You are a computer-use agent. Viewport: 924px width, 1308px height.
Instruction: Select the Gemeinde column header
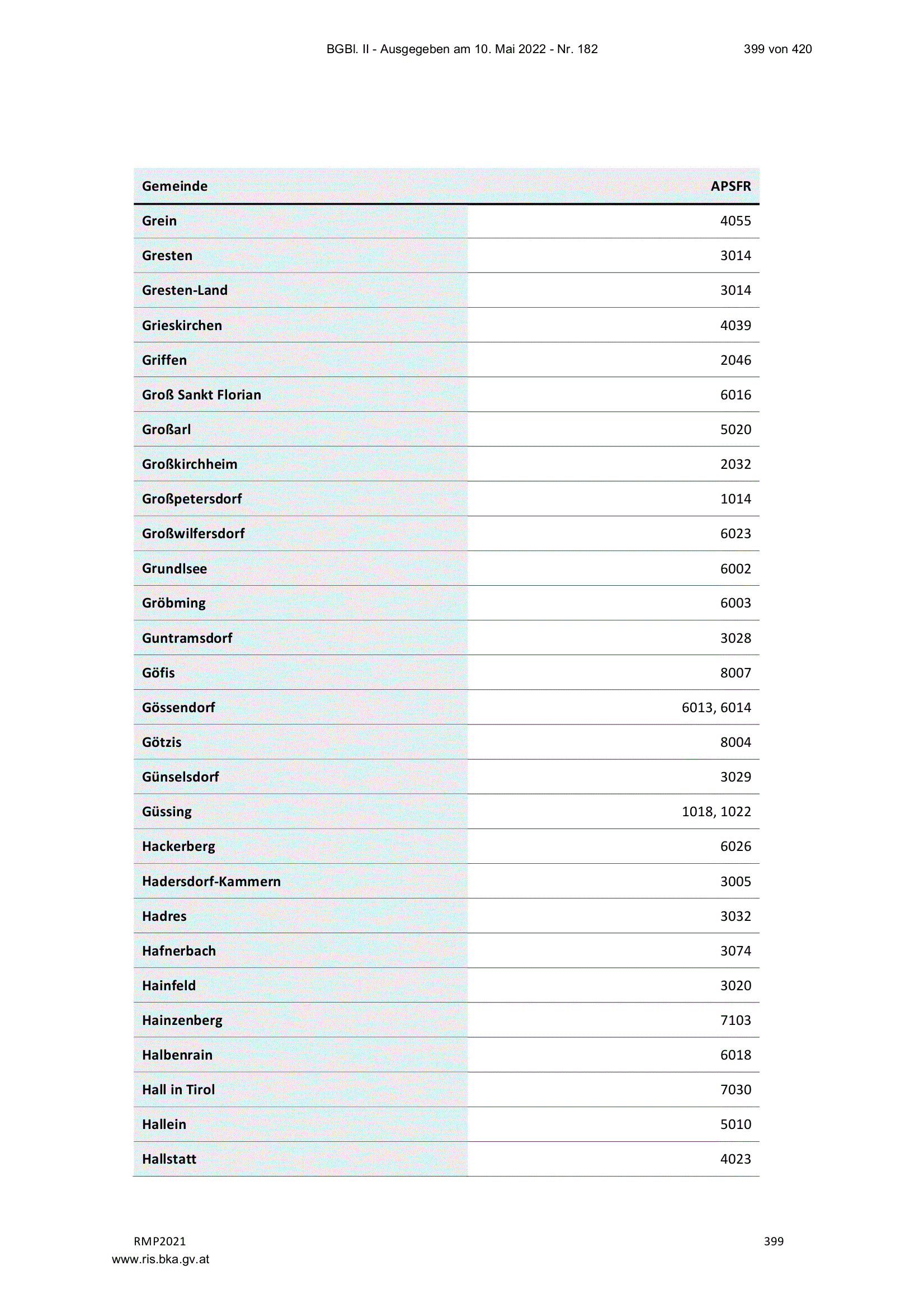[175, 186]
